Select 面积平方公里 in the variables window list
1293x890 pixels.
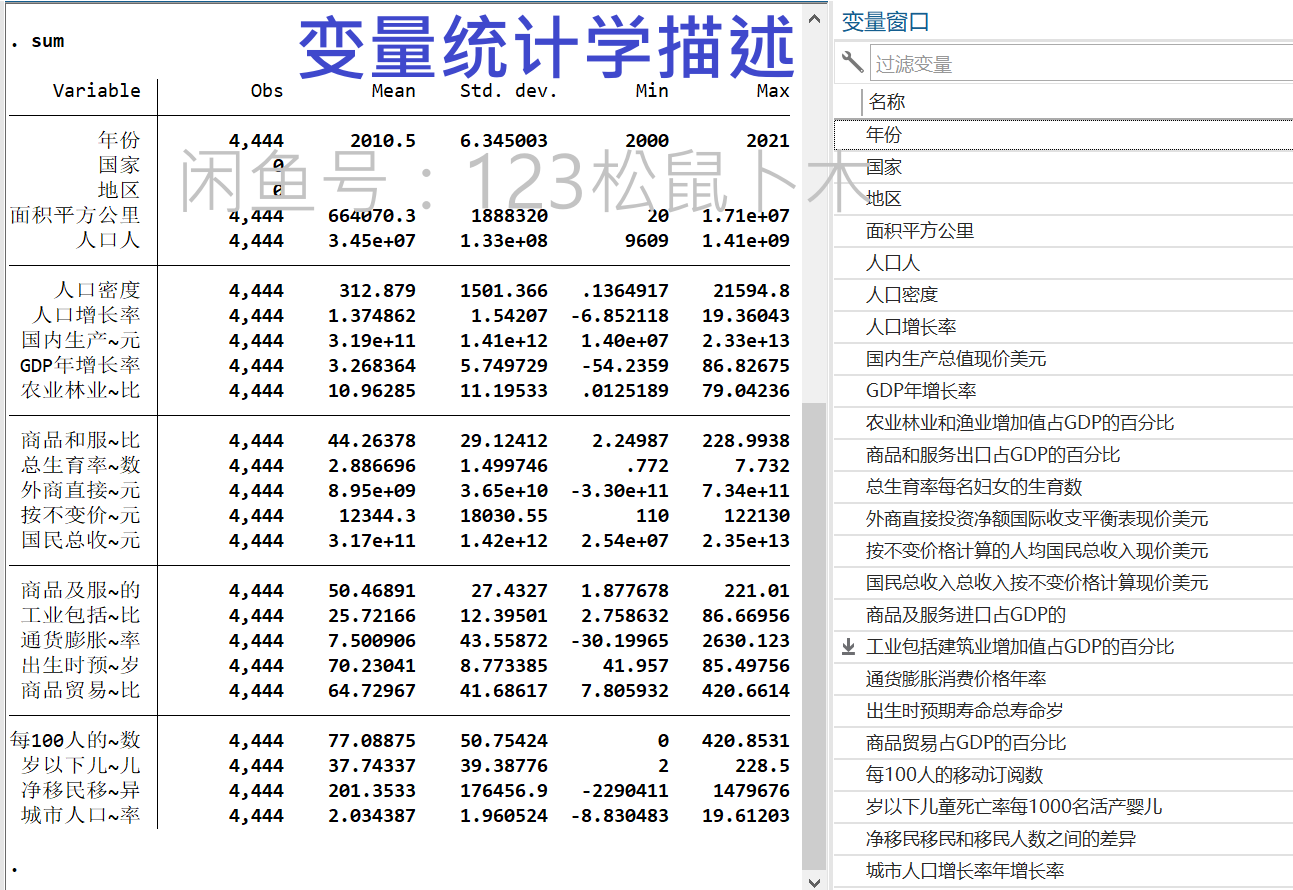[1063, 231]
